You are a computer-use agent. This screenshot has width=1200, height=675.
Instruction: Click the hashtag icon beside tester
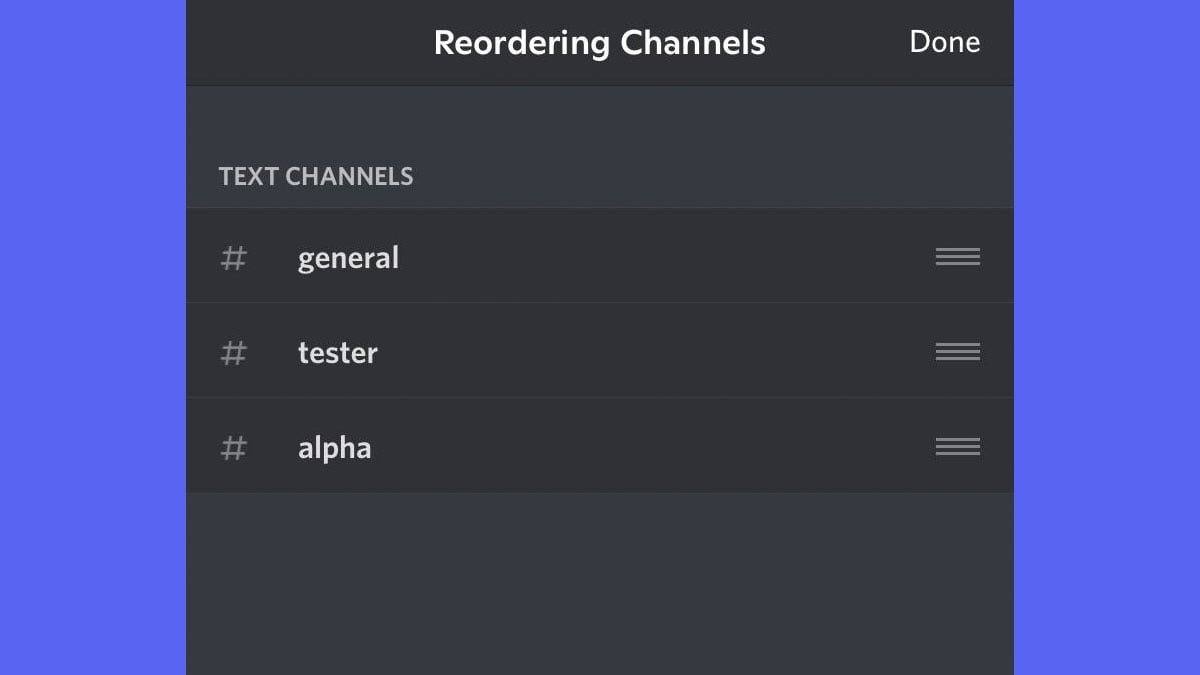[x=233, y=352]
